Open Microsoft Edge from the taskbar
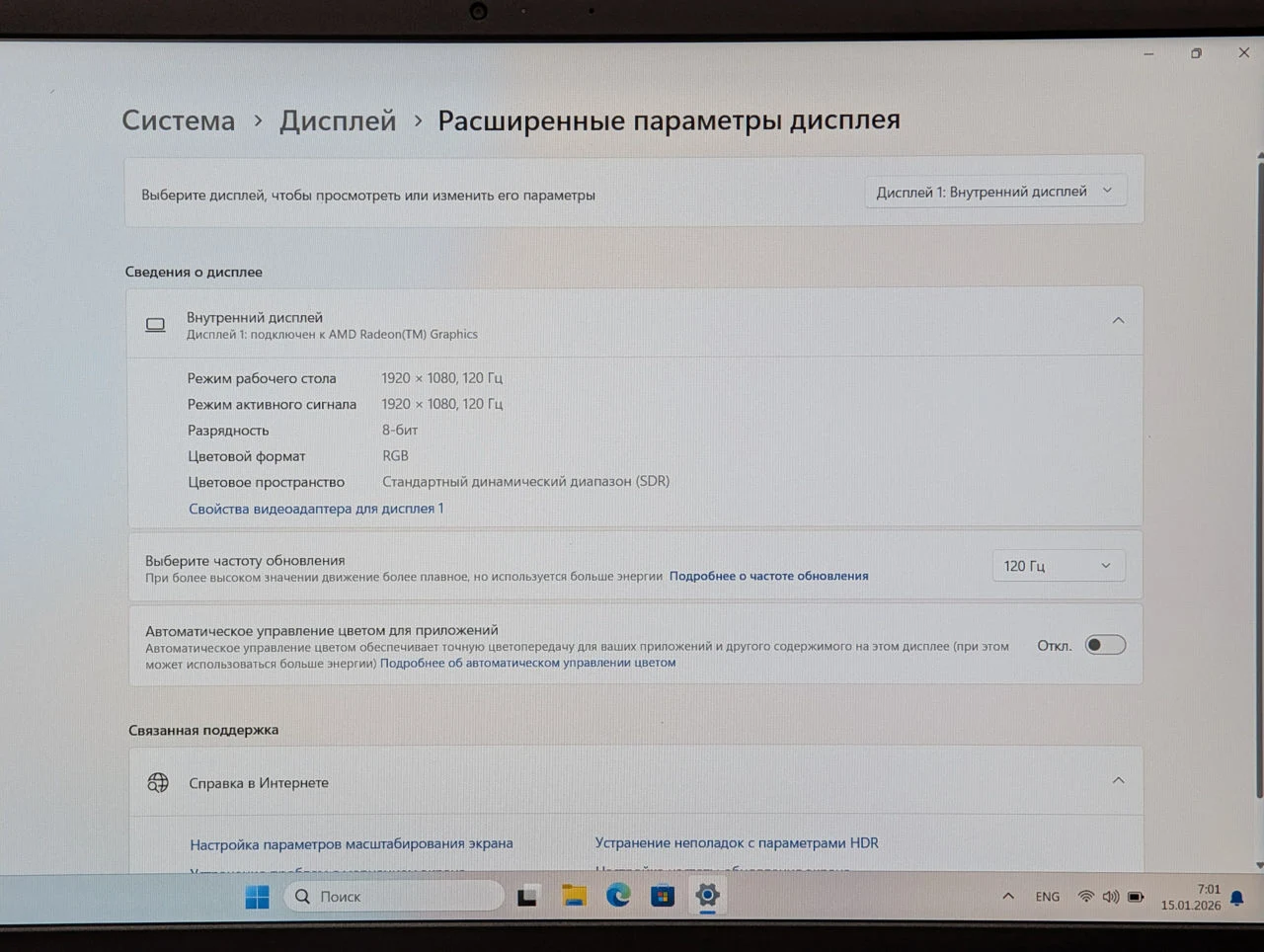The width and height of the screenshot is (1264, 952). click(x=618, y=896)
